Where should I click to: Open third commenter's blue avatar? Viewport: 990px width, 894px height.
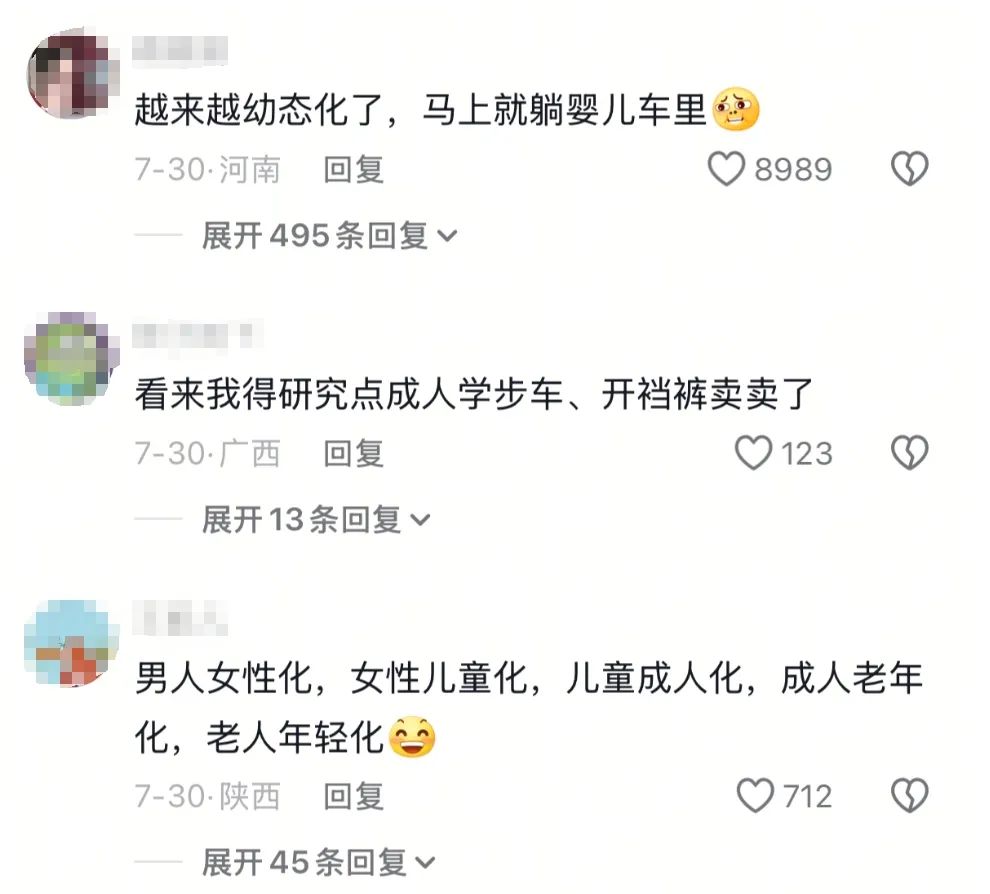[72, 643]
